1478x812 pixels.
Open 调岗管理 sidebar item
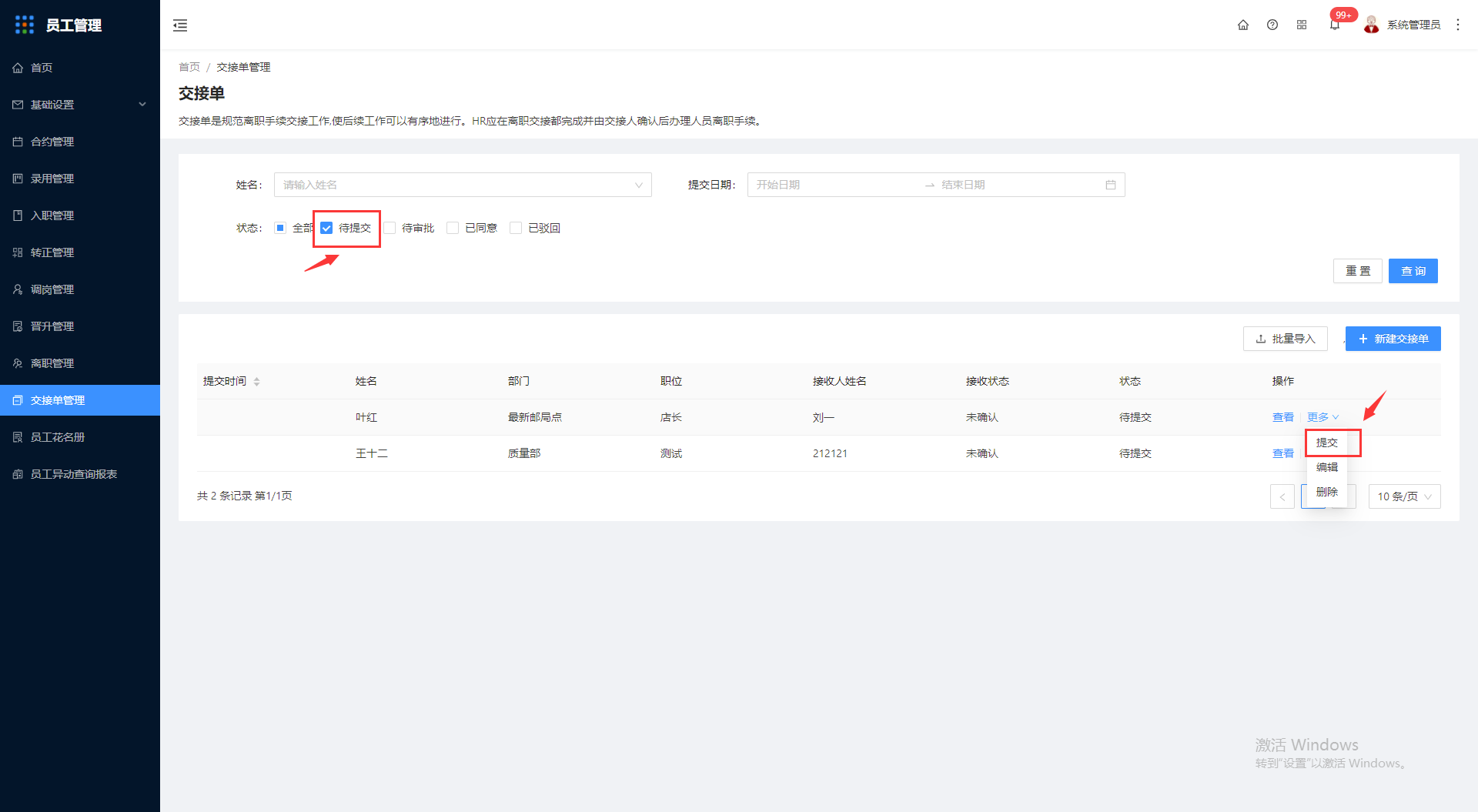[80, 289]
